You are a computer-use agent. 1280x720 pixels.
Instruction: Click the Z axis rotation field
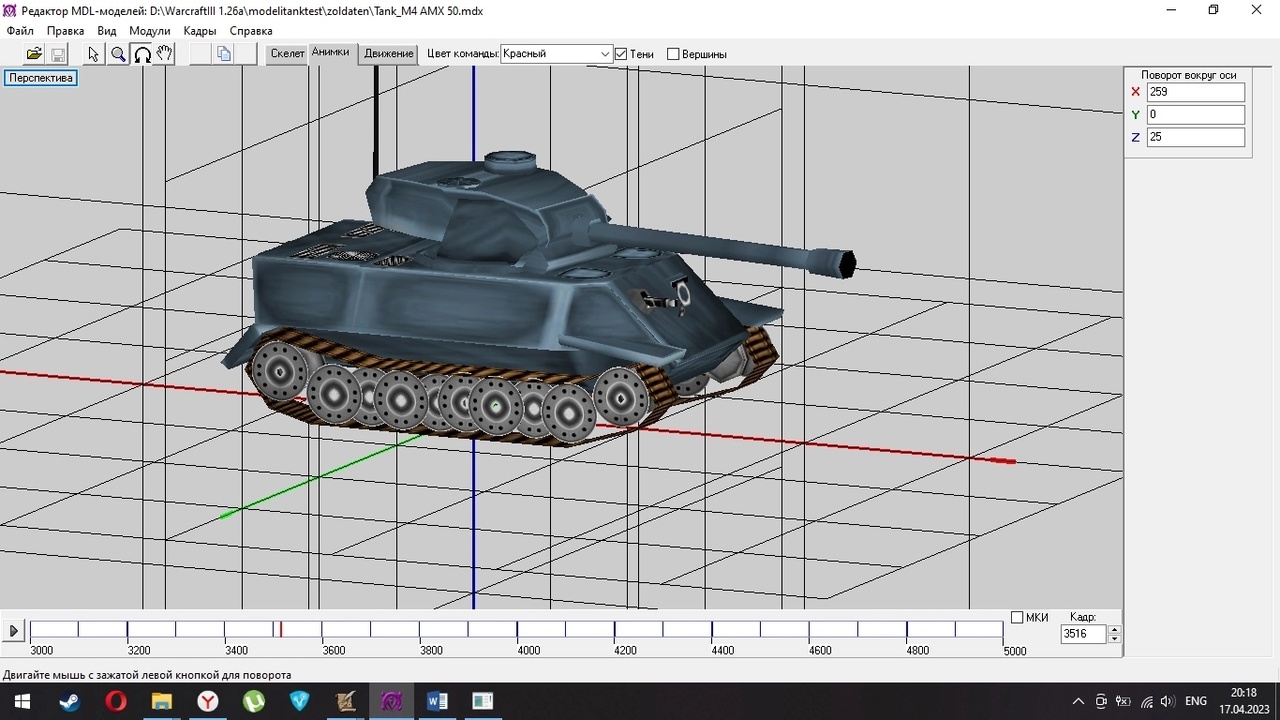coord(1196,138)
